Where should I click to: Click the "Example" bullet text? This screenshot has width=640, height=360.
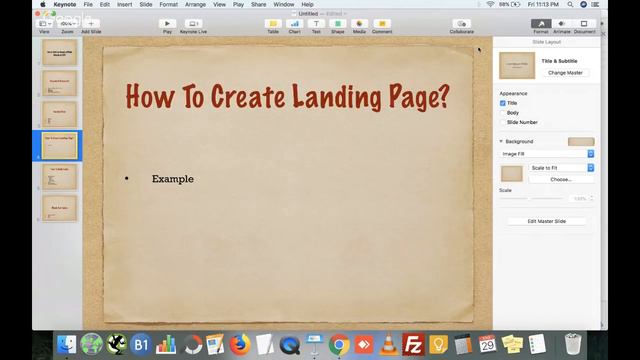pos(173,179)
